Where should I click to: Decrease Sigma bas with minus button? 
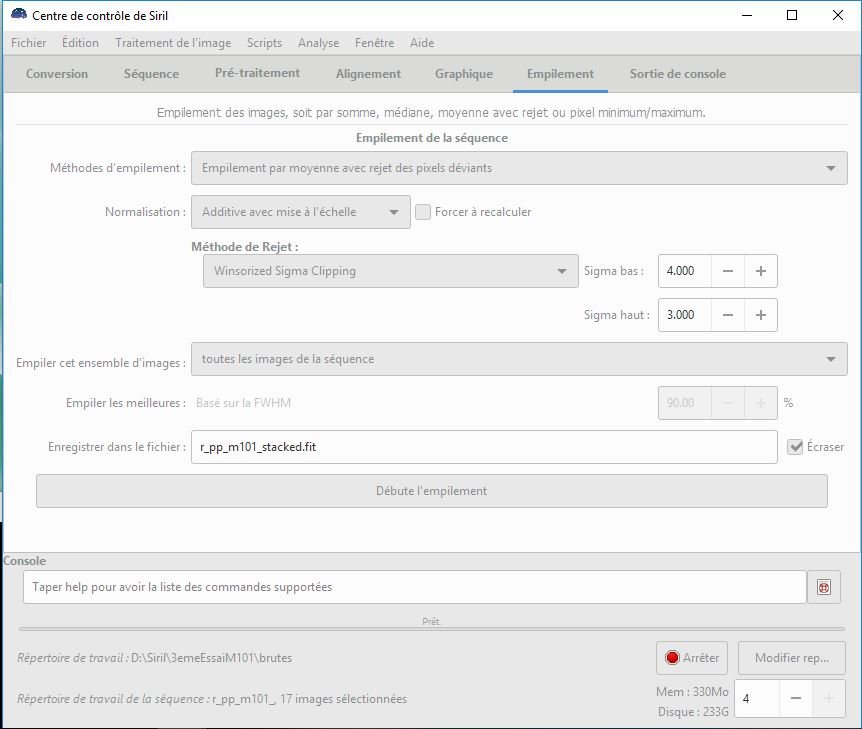pyautogui.click(x=727, y=271)
